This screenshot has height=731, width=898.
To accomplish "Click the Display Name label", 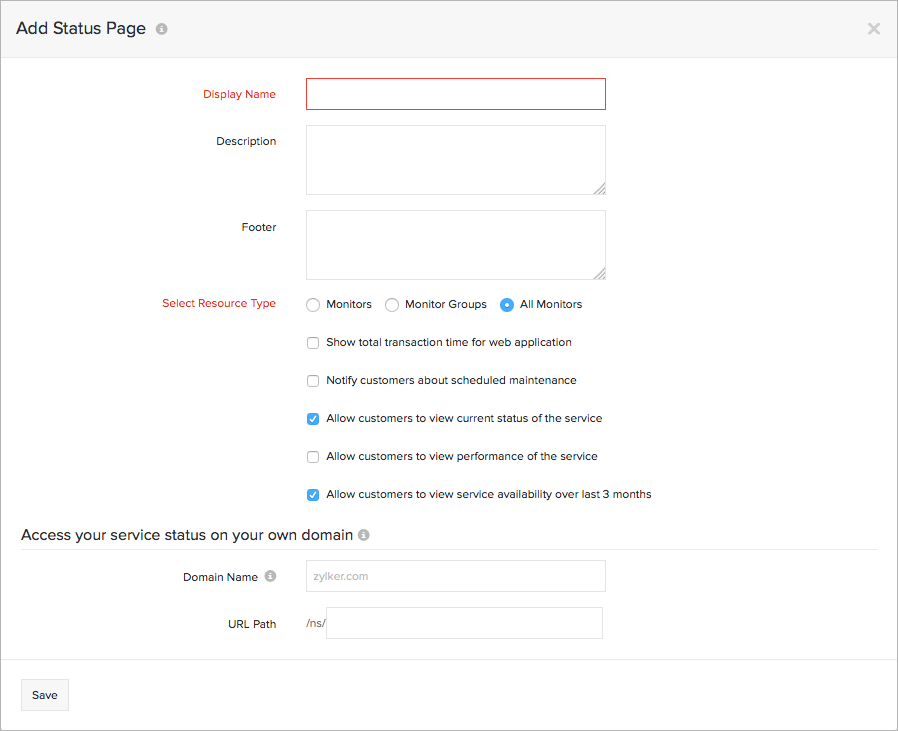I will tap(239, 93).
